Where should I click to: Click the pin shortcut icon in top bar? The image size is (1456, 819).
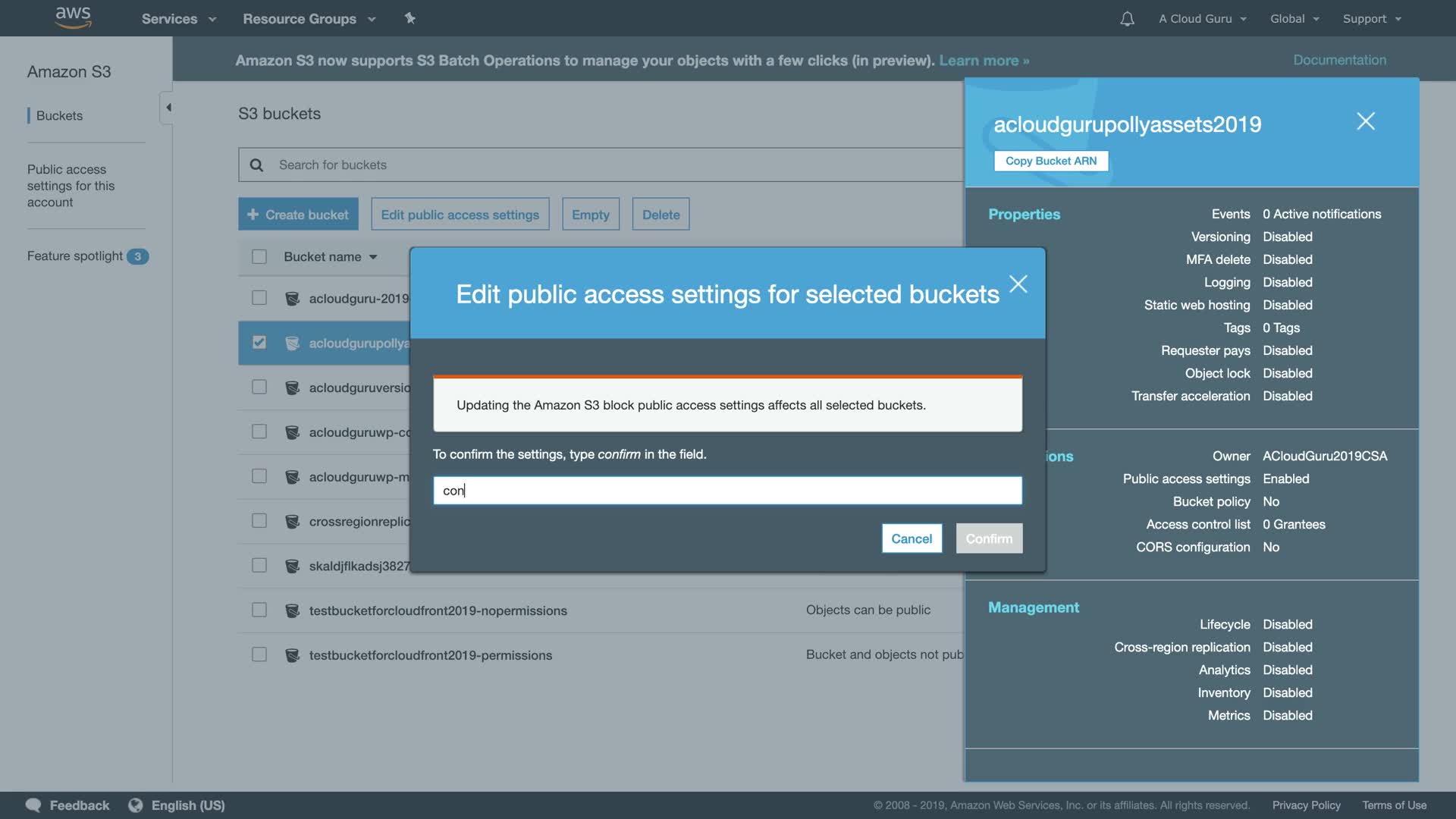pyautogui.click(x=410, y=18)
